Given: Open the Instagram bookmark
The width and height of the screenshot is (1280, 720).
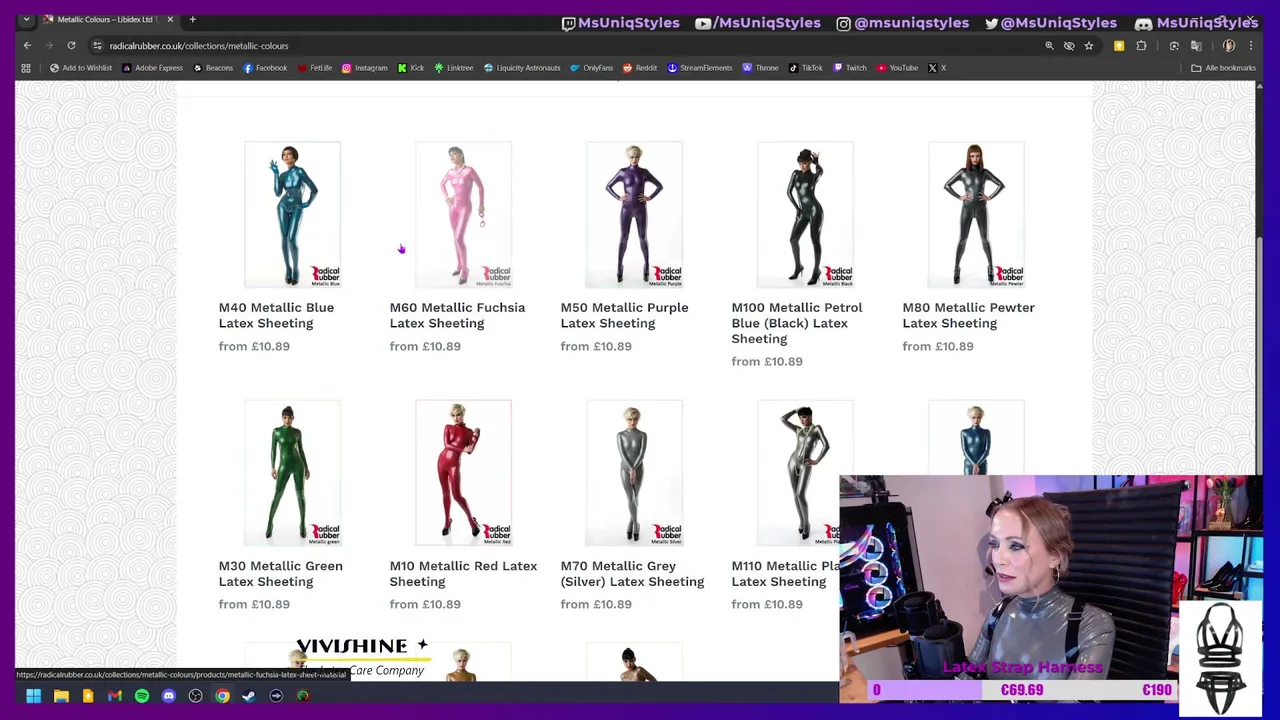Looking at the screenshot, I should [365, 68].
